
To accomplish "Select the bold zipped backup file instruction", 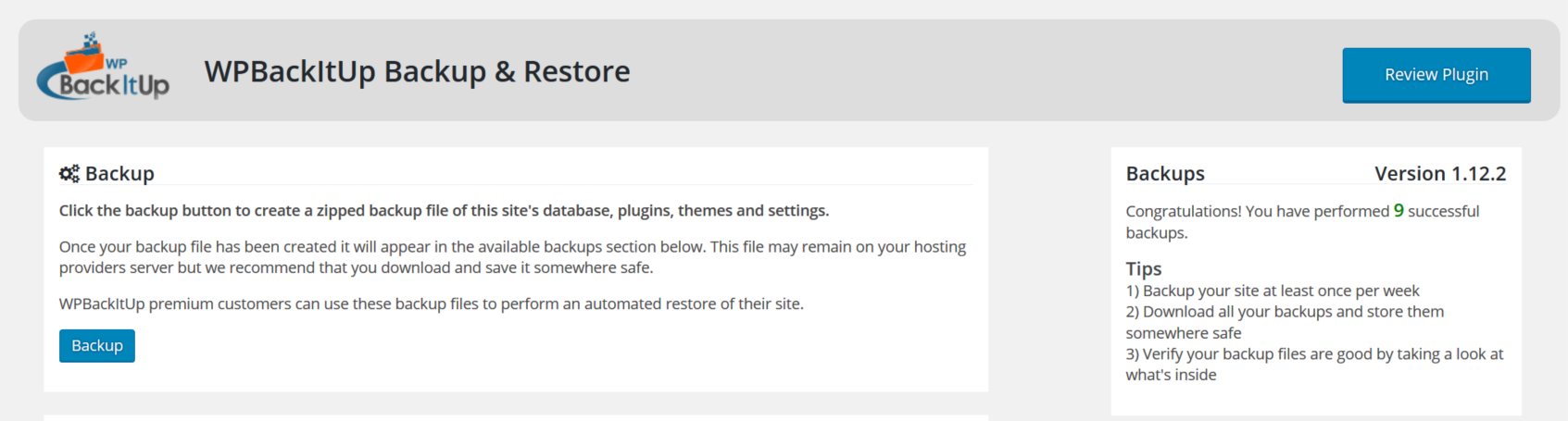I will pos(444,211).
